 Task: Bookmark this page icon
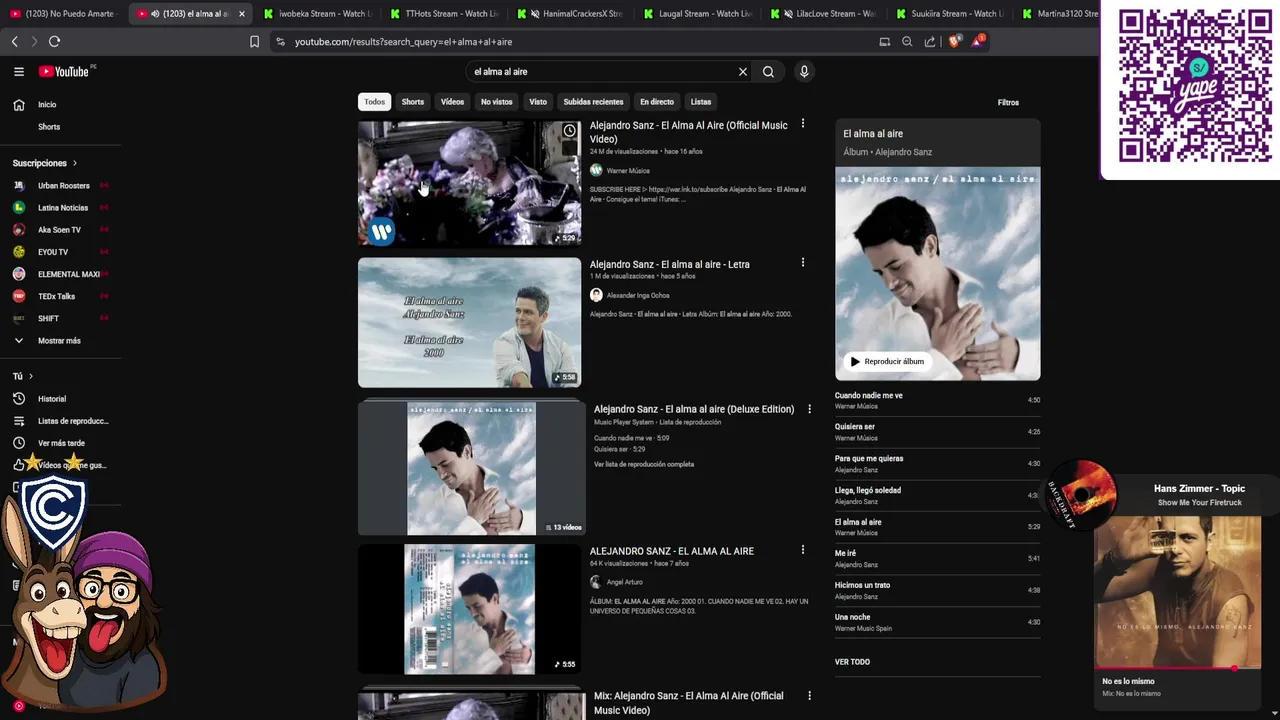[x=254, y=42]
